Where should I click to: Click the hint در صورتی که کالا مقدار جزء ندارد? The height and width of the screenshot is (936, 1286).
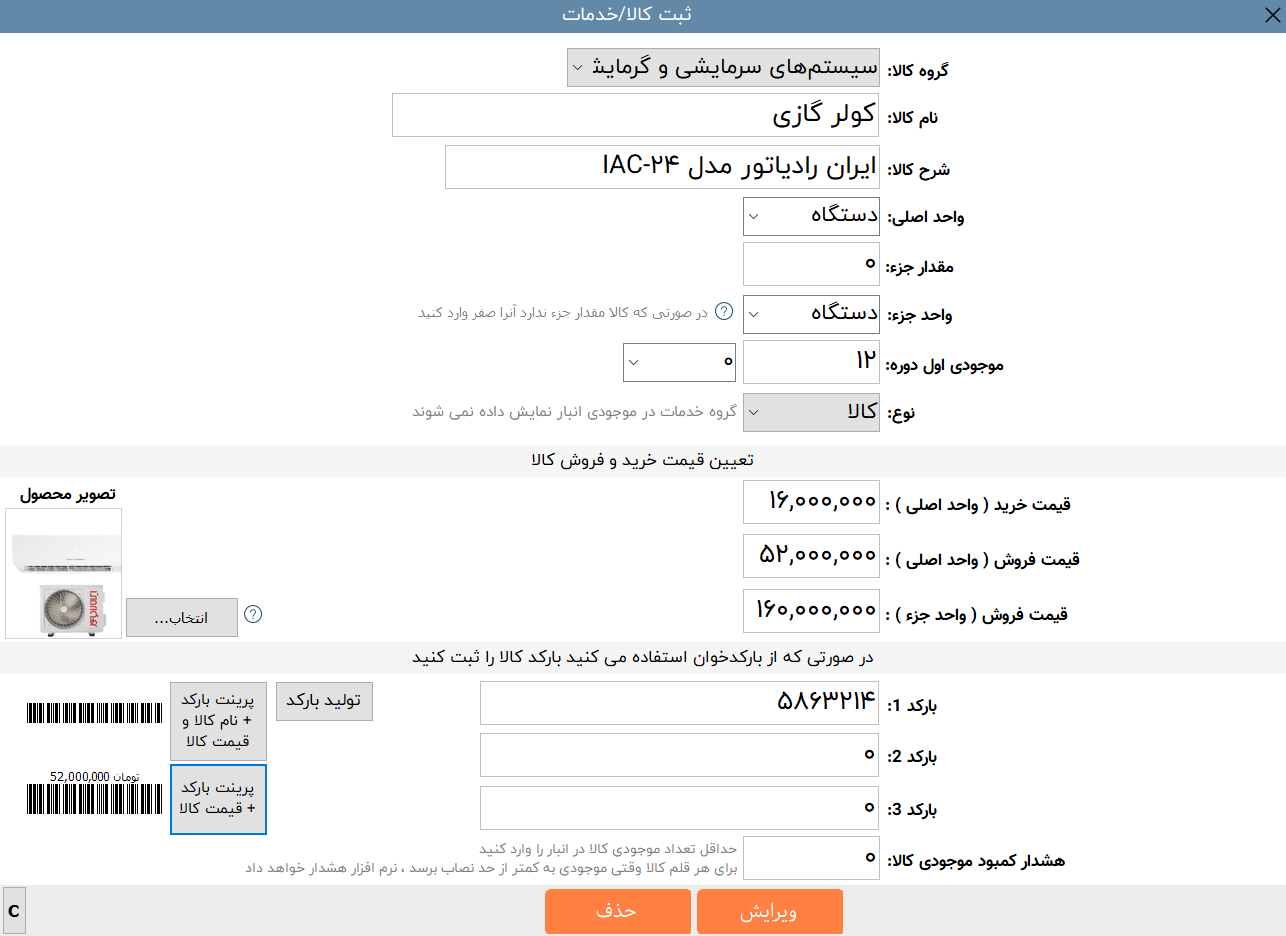click(562, 313)
